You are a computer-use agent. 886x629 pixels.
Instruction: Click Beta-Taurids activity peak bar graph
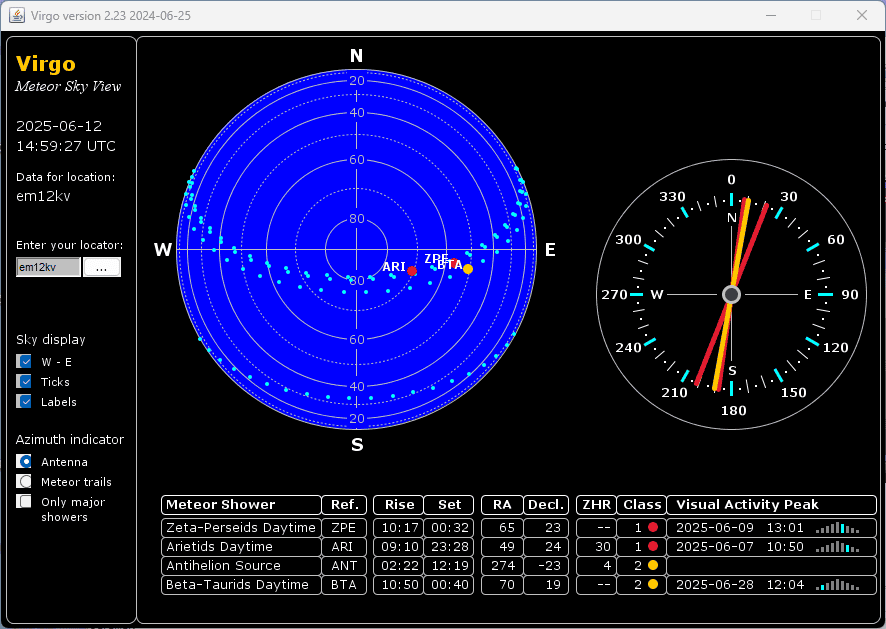(837, 585)
